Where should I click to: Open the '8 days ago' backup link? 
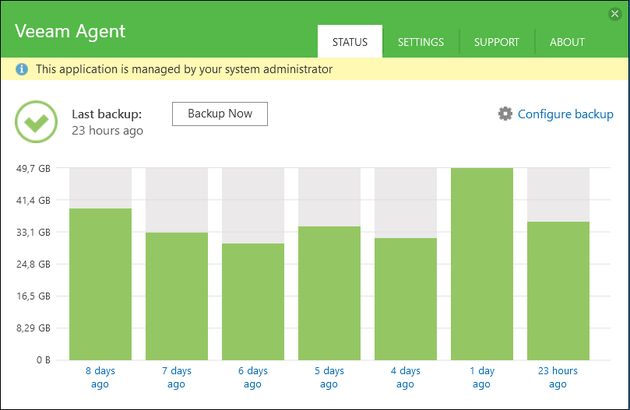(x=100, y=377)
